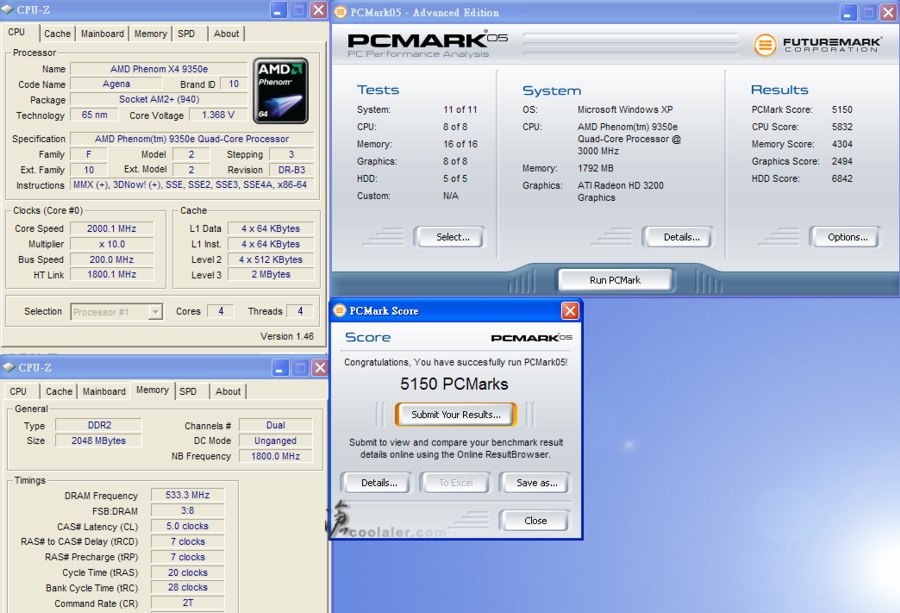Click the FSB:DRAM value '3:8'
The width and height of the screenshot is (900, 613).
[188, 510]
